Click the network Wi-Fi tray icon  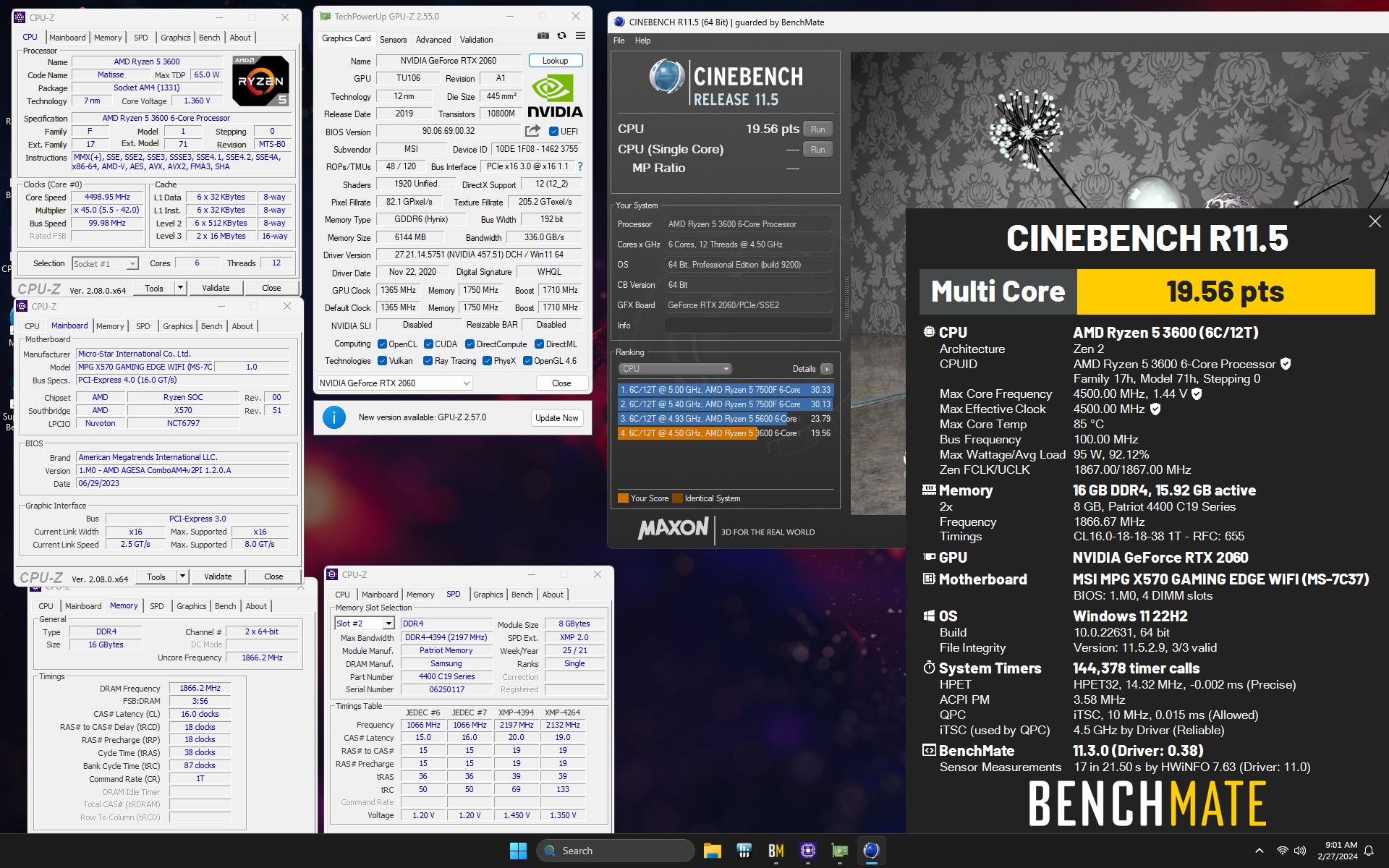click(x=1283, y=851)
